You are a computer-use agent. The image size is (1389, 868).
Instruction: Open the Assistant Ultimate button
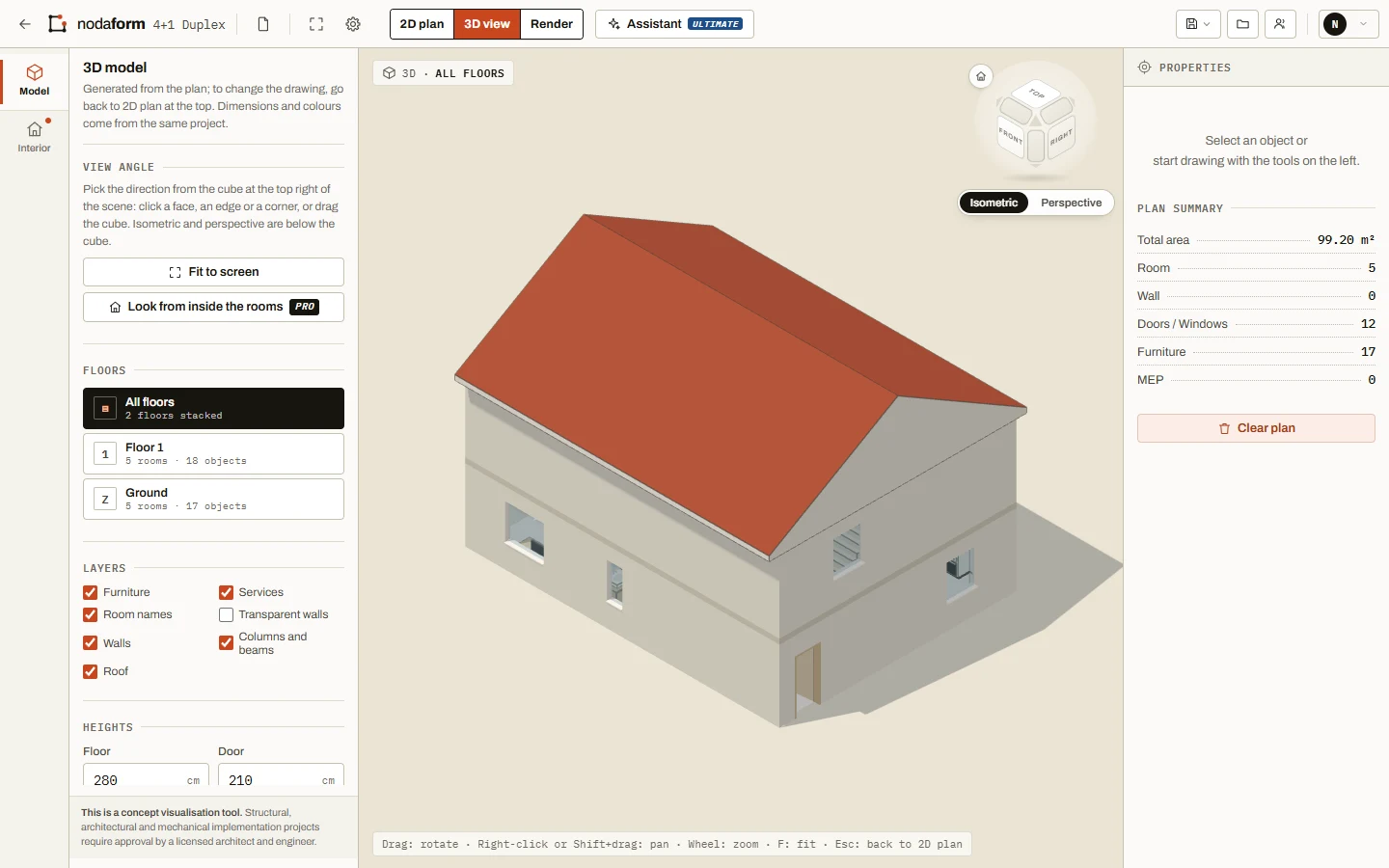pyautogui.click(x=674, y=24)
